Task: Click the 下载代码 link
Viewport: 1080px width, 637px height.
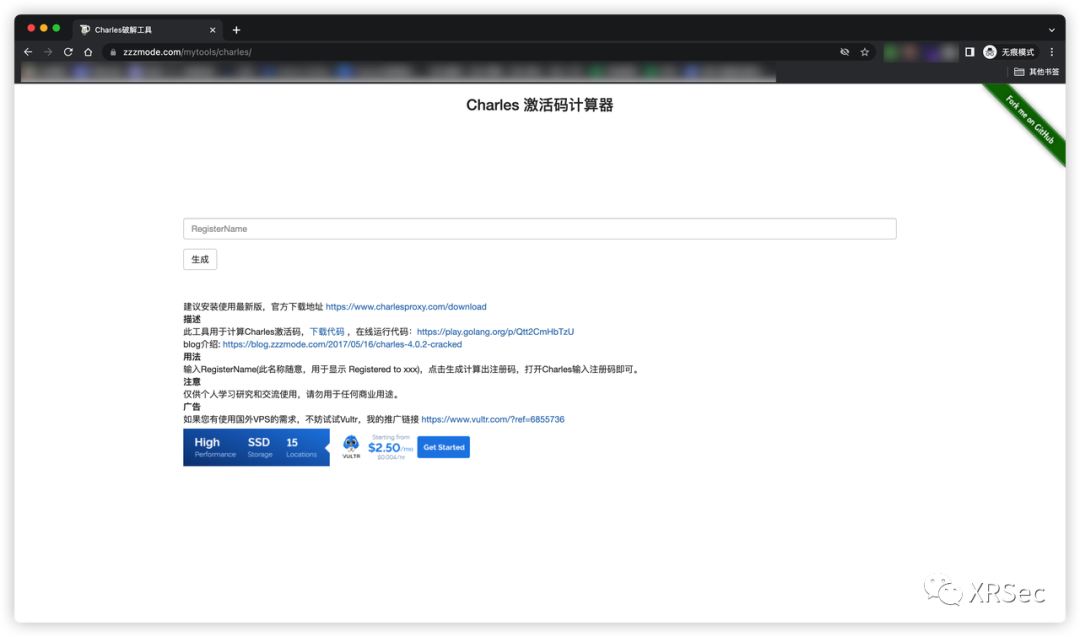Action: coord(326,331)
